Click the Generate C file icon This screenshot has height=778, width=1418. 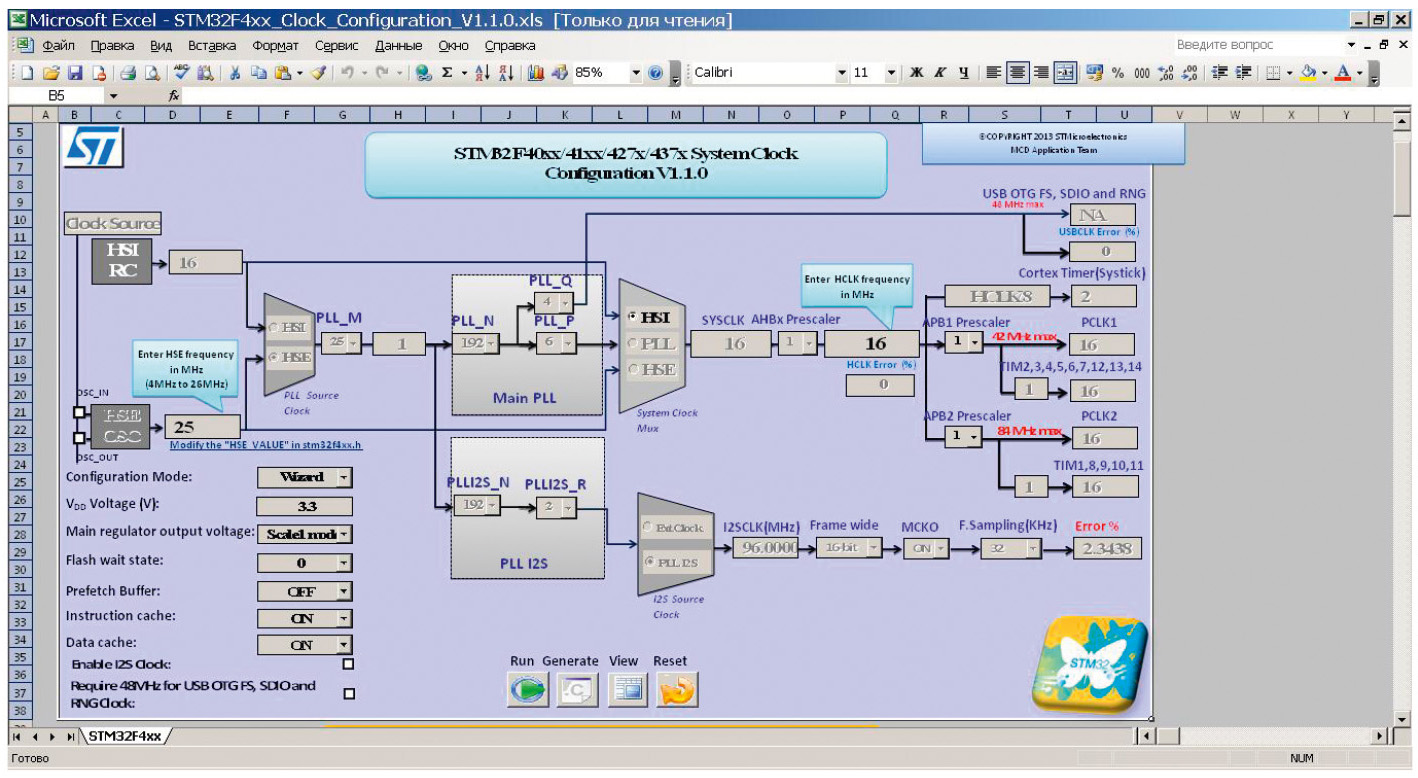(x=576, y=690)
